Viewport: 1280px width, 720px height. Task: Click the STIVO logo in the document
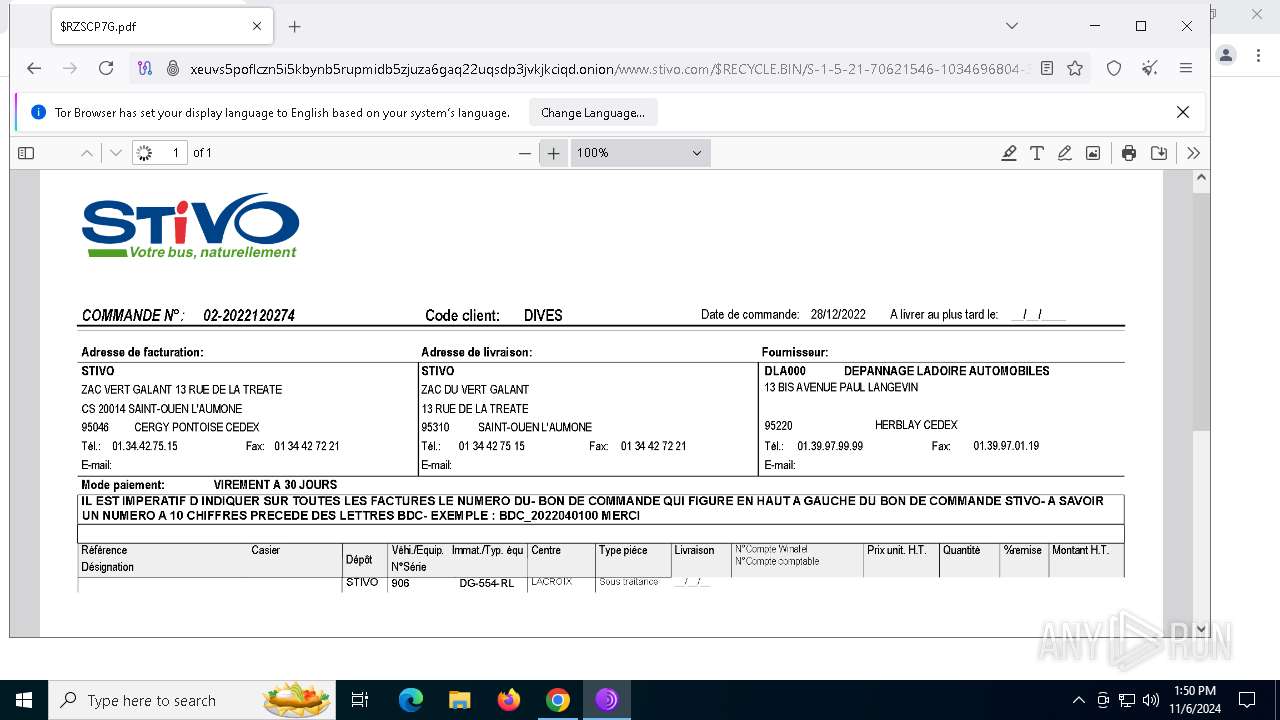point(190,226)
